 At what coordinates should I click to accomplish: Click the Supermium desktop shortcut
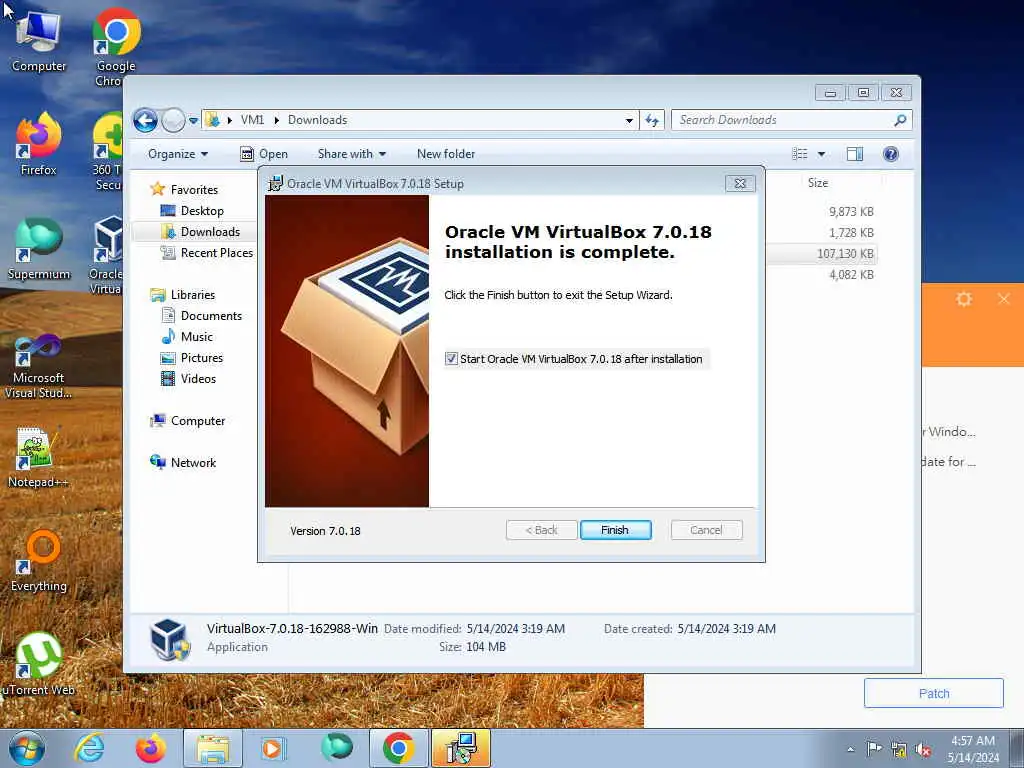(x=39, y=249)
